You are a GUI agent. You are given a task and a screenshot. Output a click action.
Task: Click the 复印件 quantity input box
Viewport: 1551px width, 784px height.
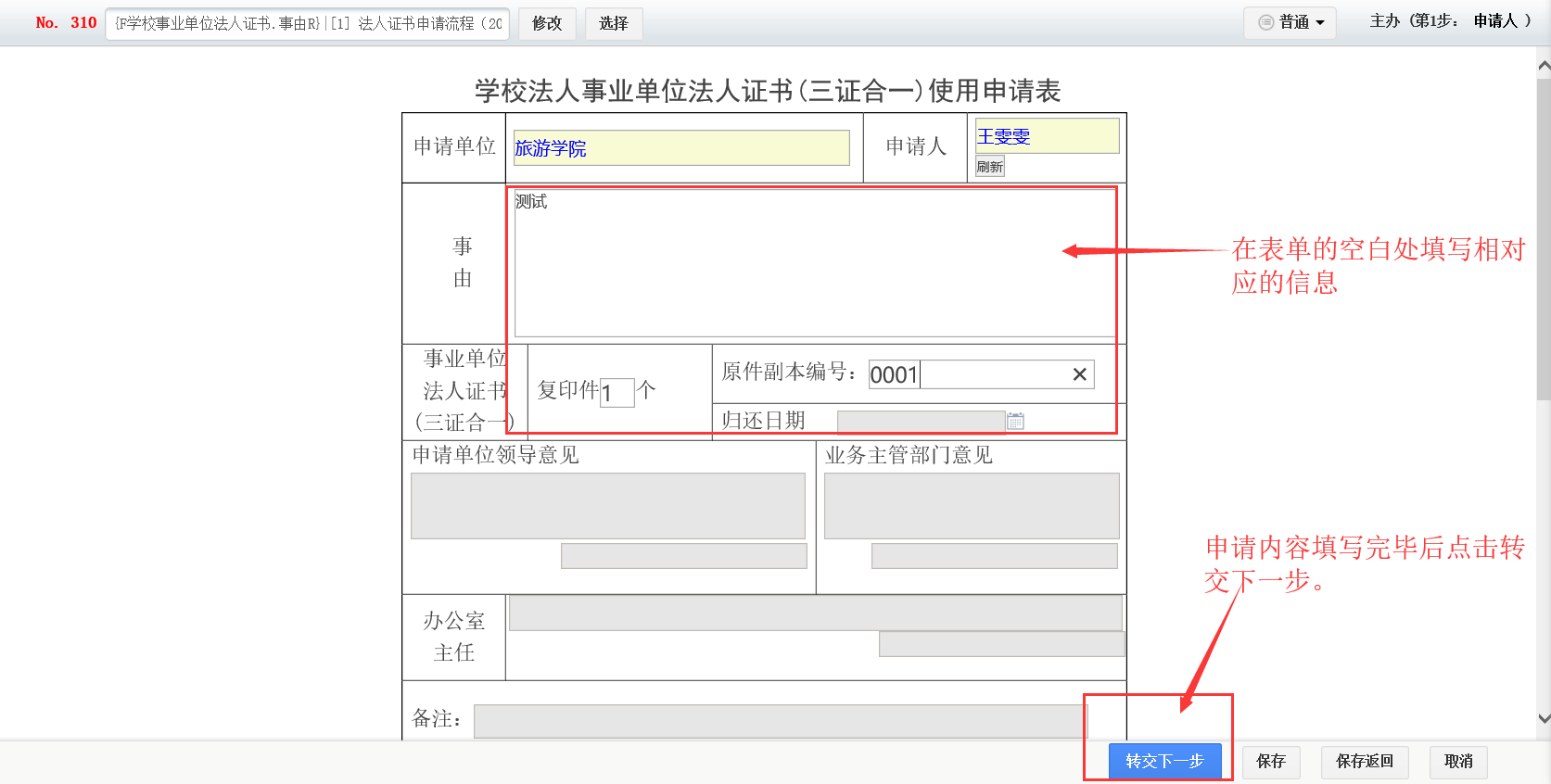617,392
